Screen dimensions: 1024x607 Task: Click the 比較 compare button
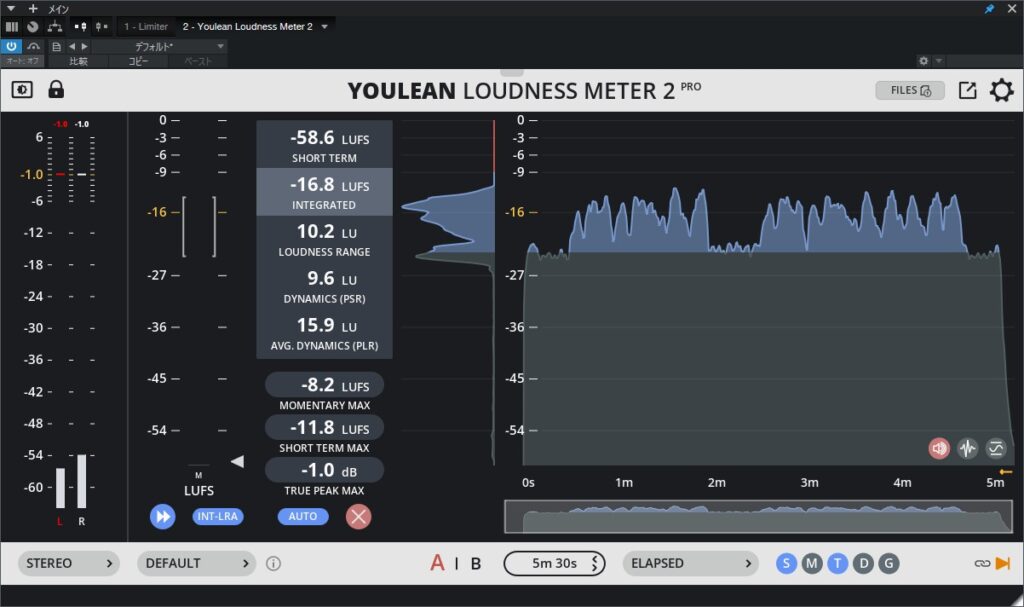coord(78,61)
